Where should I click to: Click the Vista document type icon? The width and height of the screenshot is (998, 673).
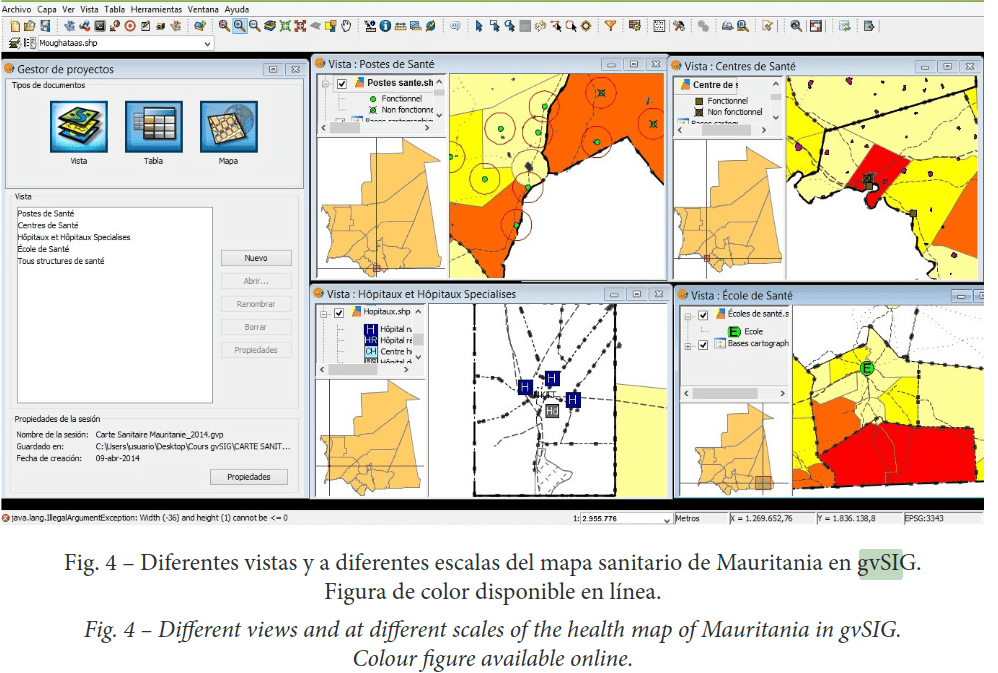point(78,127)
